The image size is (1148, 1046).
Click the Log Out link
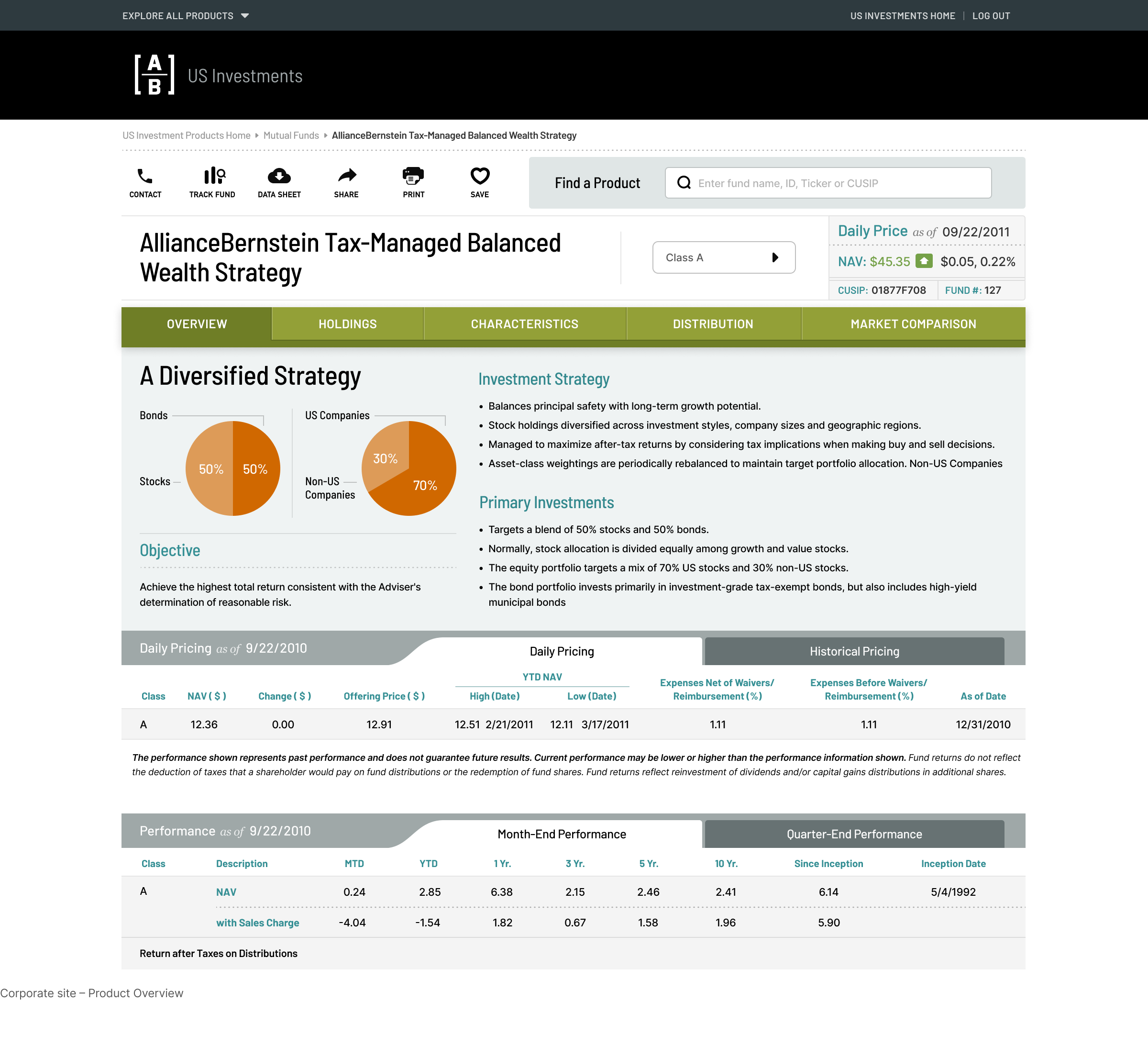click(x=991, y=16)
